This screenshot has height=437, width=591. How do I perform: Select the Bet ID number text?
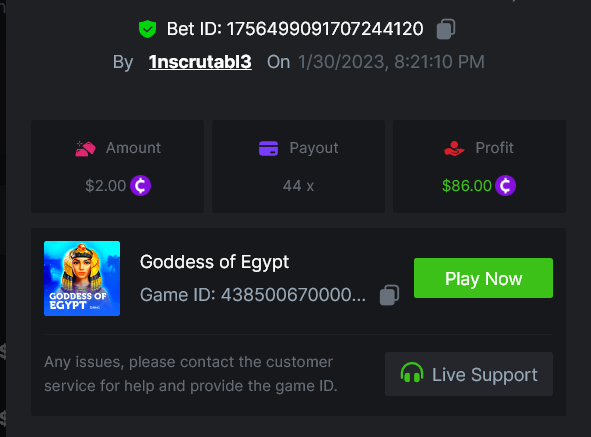pos(325,29)
